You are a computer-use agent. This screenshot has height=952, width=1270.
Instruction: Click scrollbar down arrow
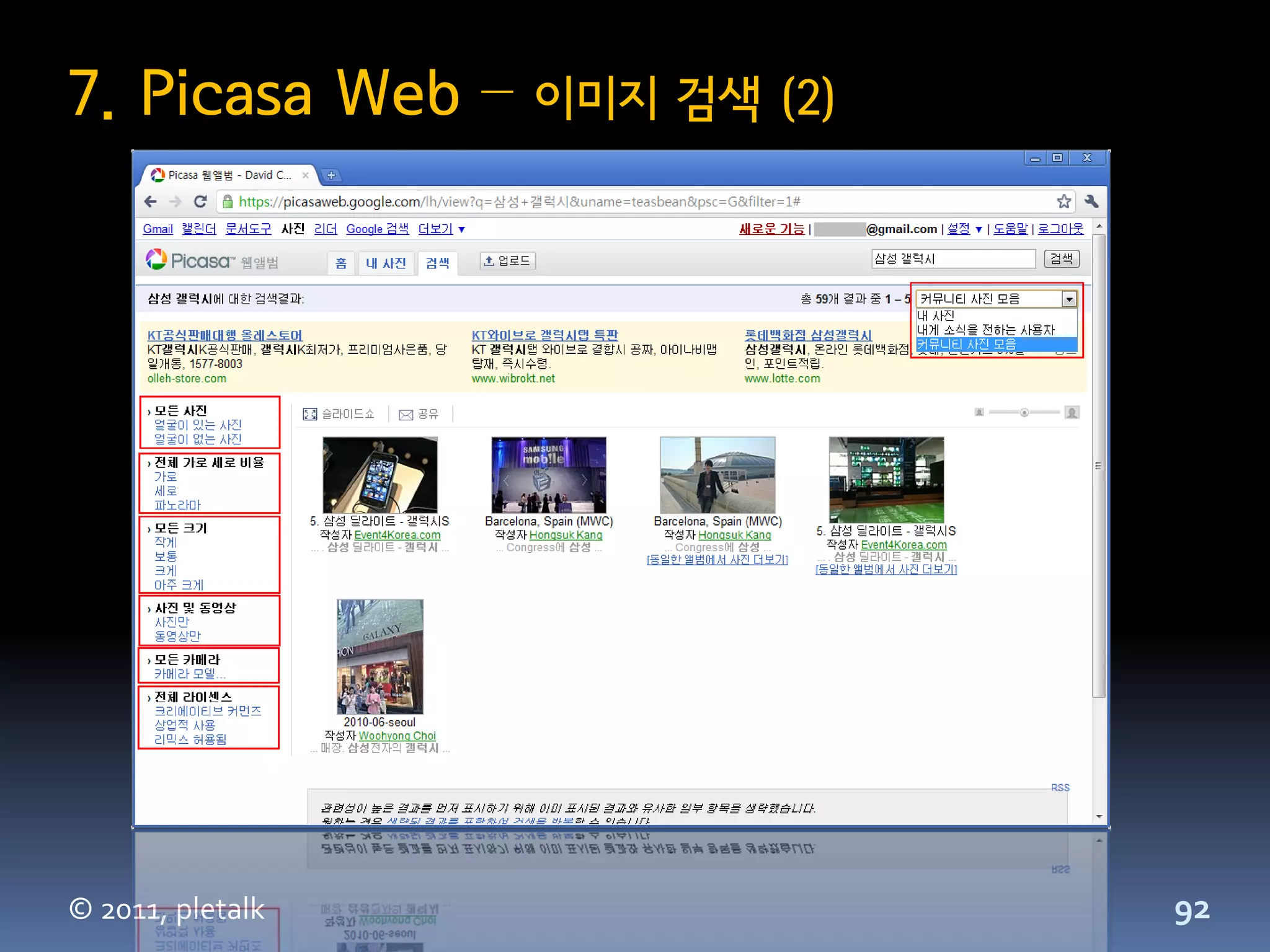1099,817
